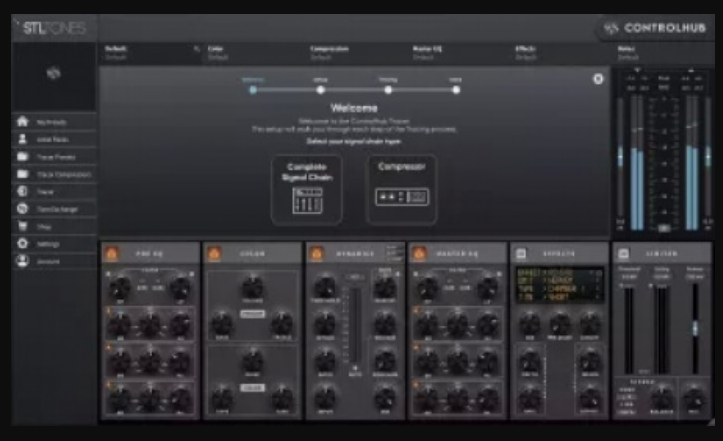The image size is (723, 441).
Task: Click the Limiter Release vertical slider handle
Action: (x=695, y=328)
